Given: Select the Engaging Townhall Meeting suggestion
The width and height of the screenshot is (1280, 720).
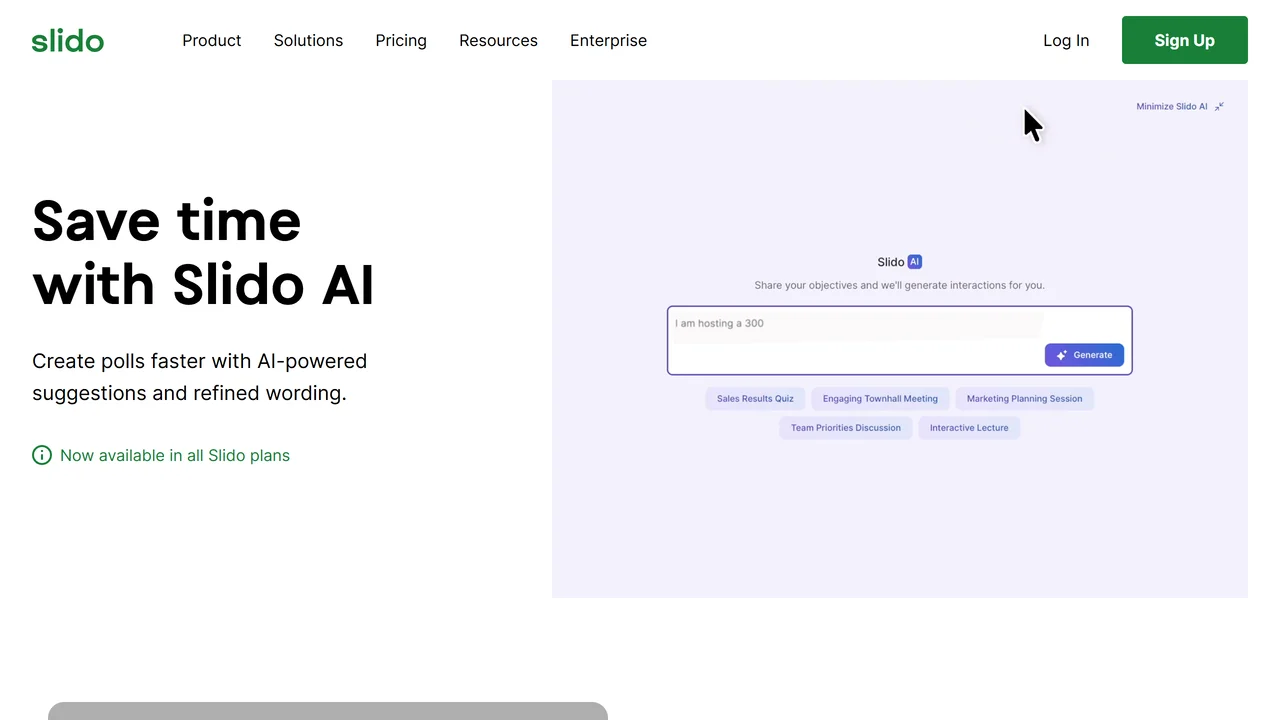Looking at the screenshot, I should (880, 399).
